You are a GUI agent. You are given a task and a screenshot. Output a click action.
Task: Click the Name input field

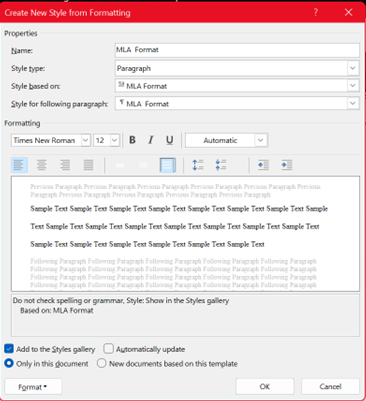237,50
